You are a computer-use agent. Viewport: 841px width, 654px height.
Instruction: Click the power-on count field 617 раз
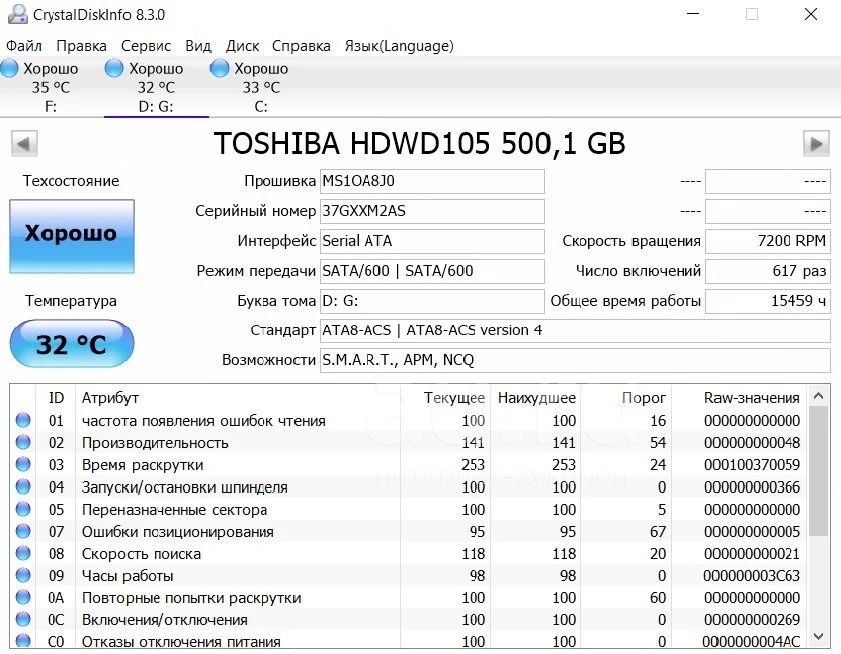pos(768,271)
